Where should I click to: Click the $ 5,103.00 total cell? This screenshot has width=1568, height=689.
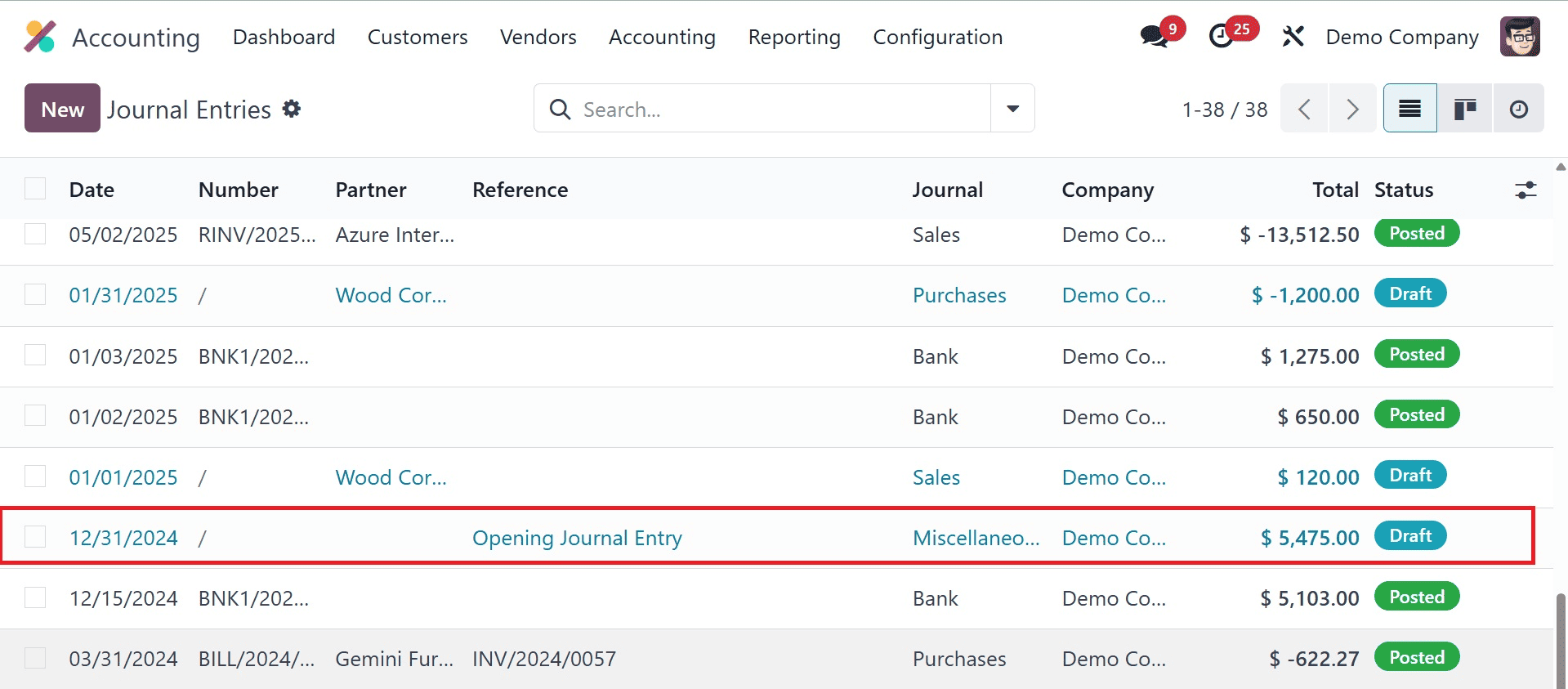click(x=1310, y=598)
